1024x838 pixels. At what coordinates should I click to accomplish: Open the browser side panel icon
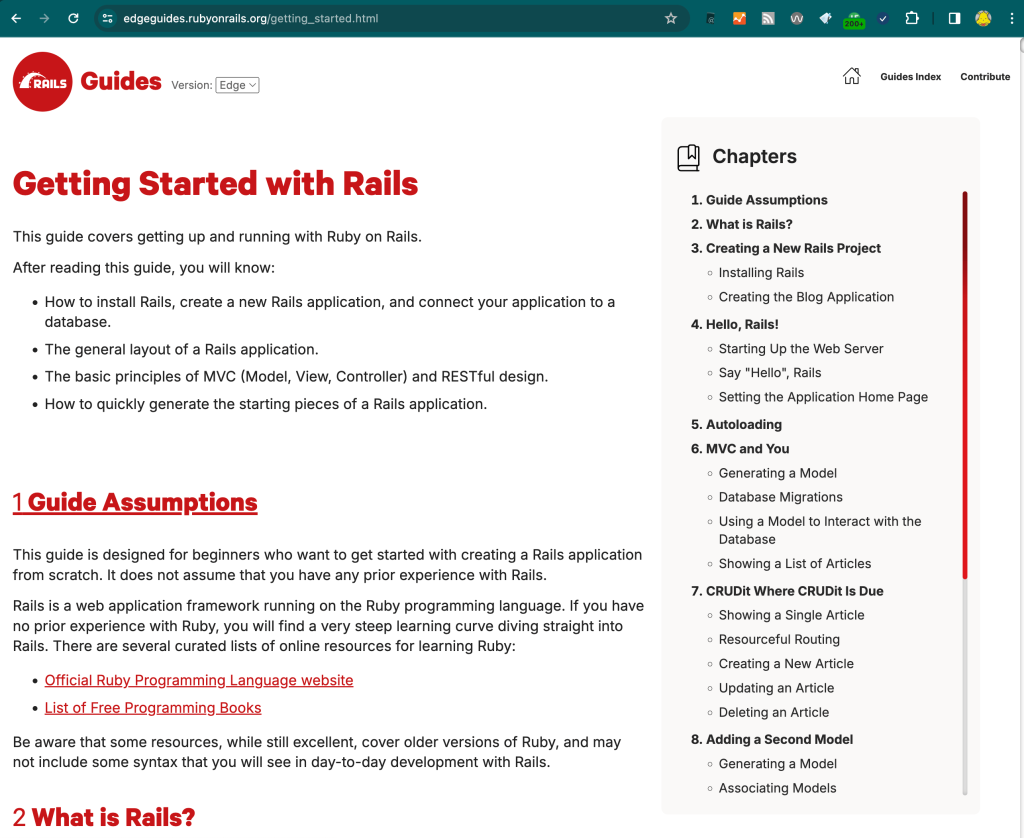point(952,18)
